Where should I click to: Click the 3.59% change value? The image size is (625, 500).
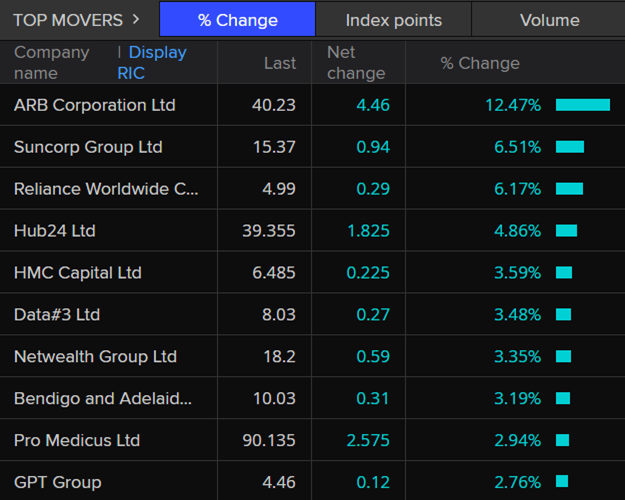pyautogui.click(x=517, y=273)
